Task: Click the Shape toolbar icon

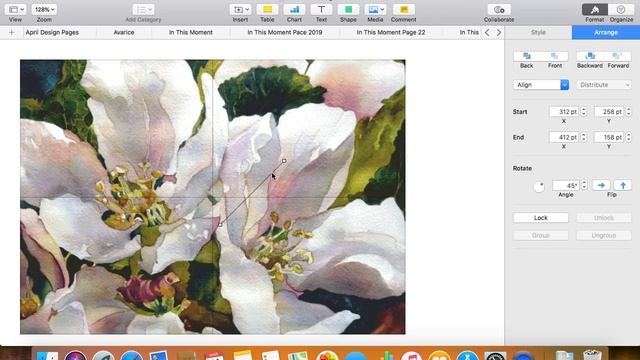Action: click(x=348, y=9)
